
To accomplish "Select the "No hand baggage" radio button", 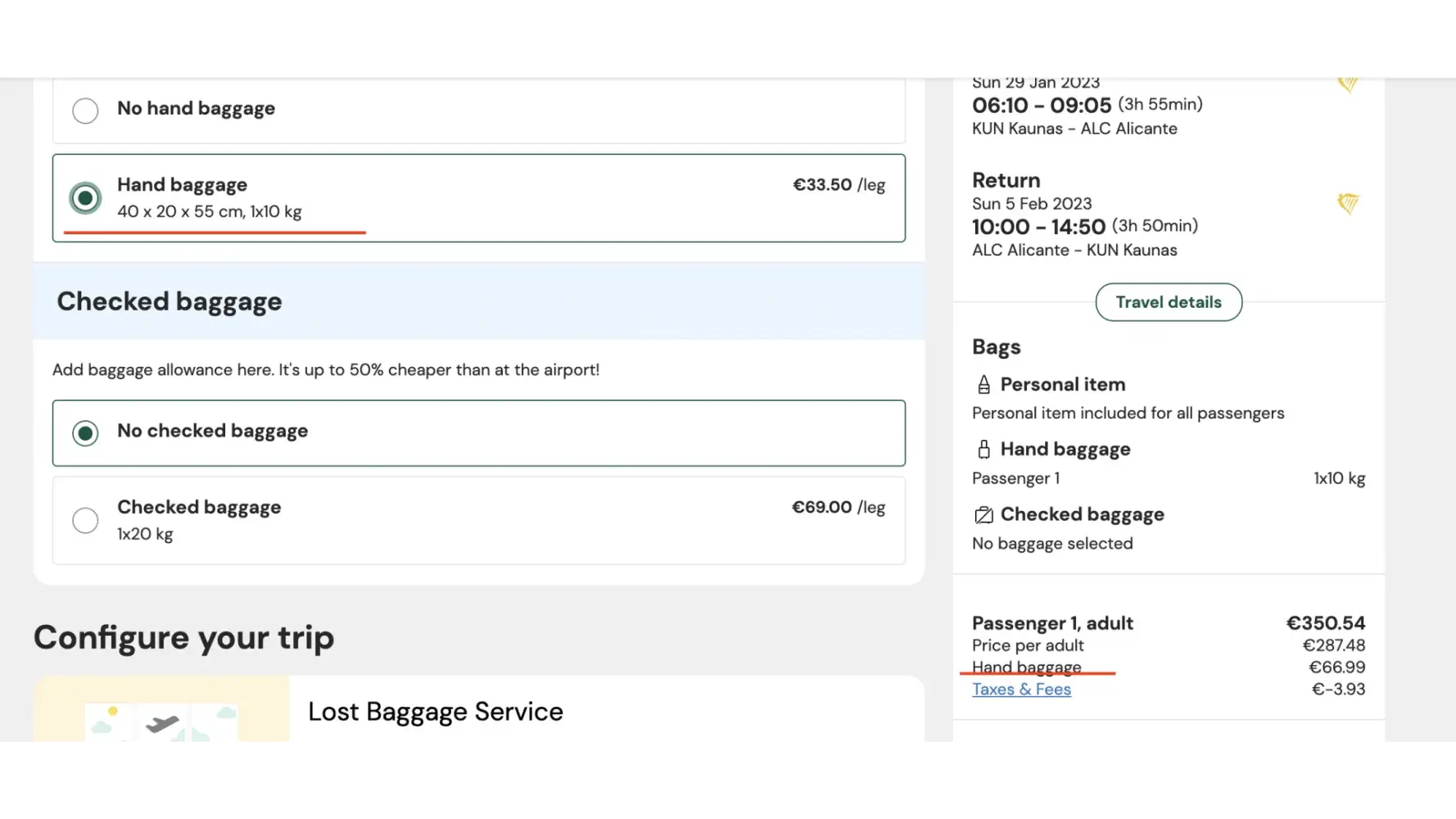I will [85, 111].
